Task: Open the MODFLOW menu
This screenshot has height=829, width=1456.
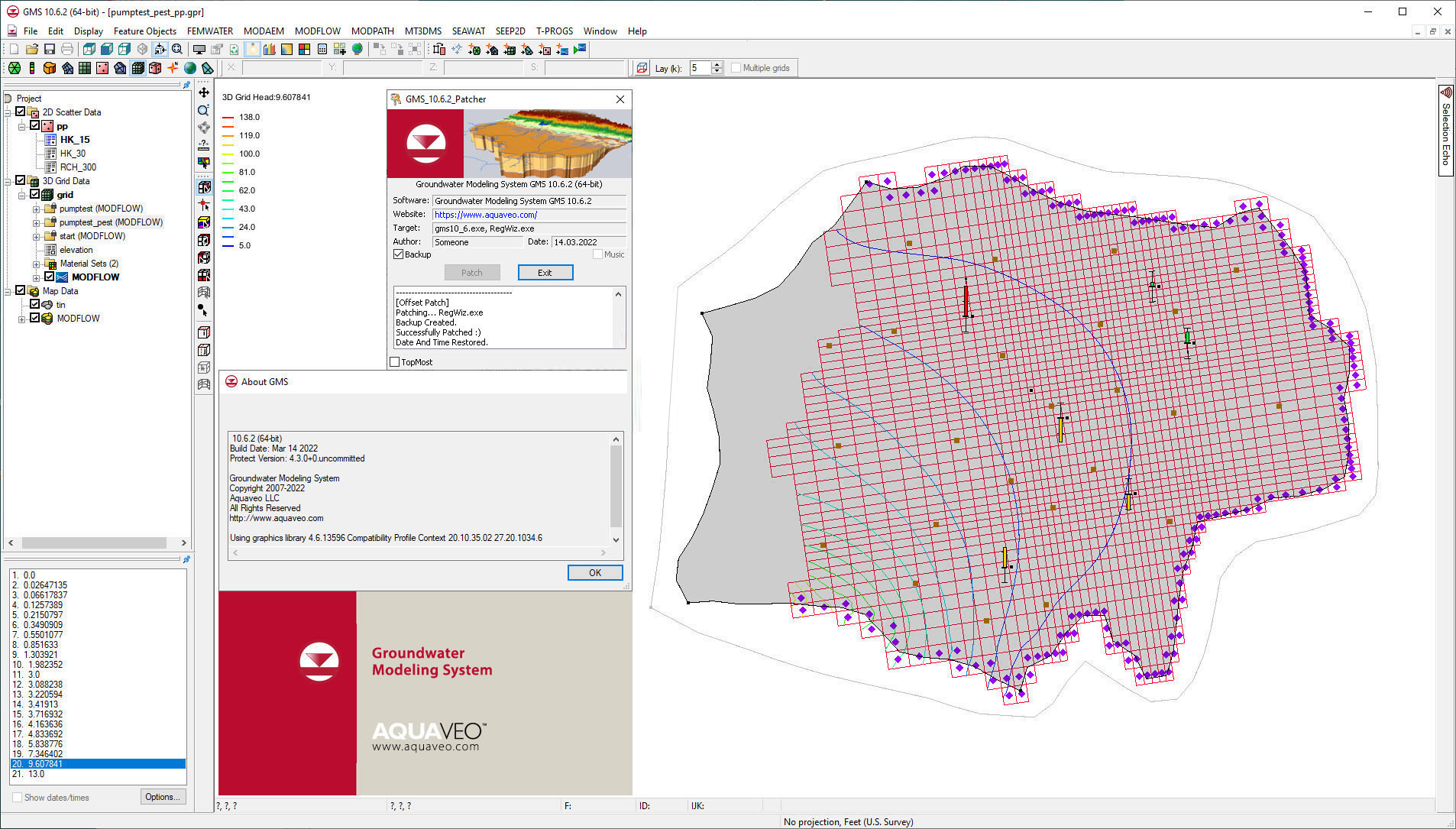Action: 318,31
